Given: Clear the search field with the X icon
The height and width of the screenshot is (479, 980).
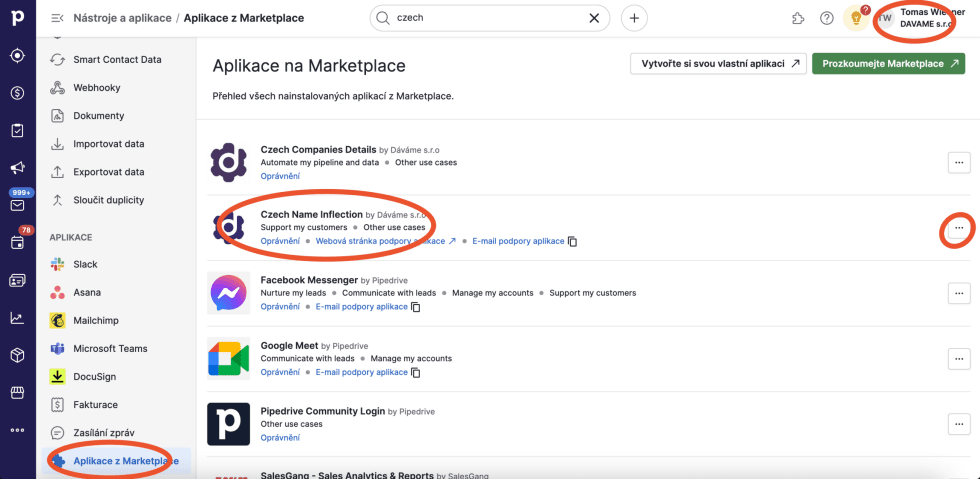Looking at the screenshot, I should pyautogui.click(x=595, y=18).
